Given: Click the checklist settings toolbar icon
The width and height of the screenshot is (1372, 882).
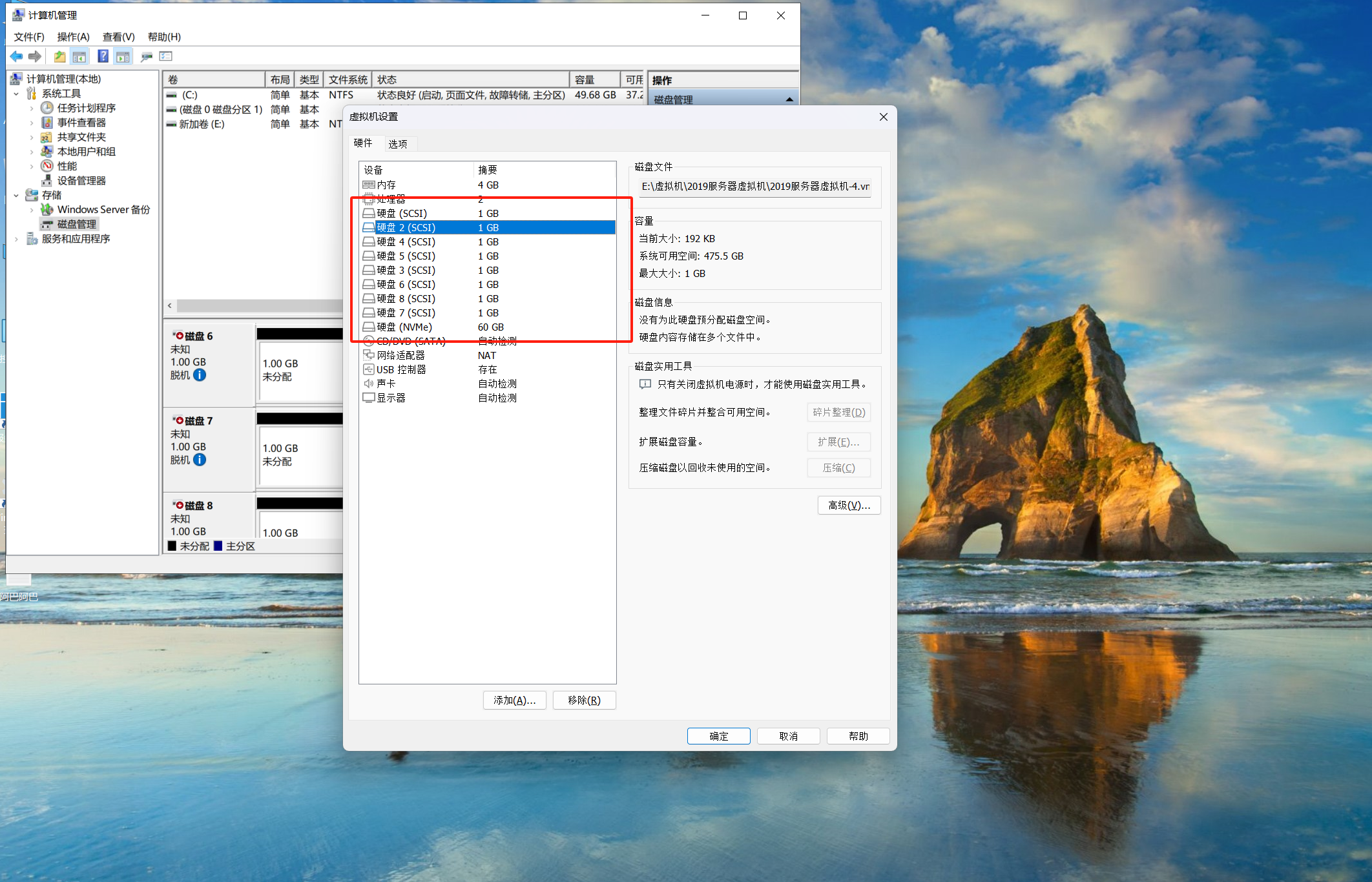Looking at the screenshot, I should [166, 57].
